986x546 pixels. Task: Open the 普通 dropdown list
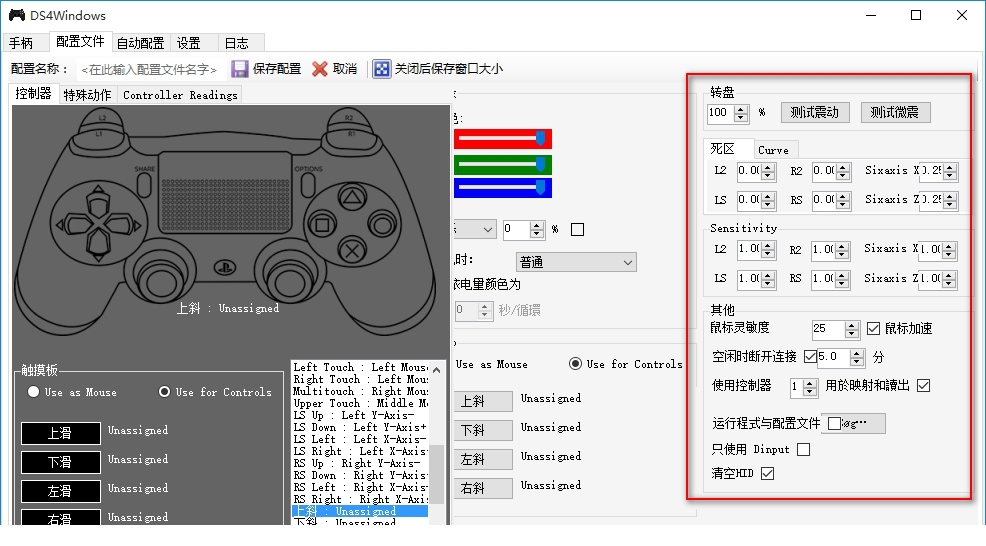(576, 262)
